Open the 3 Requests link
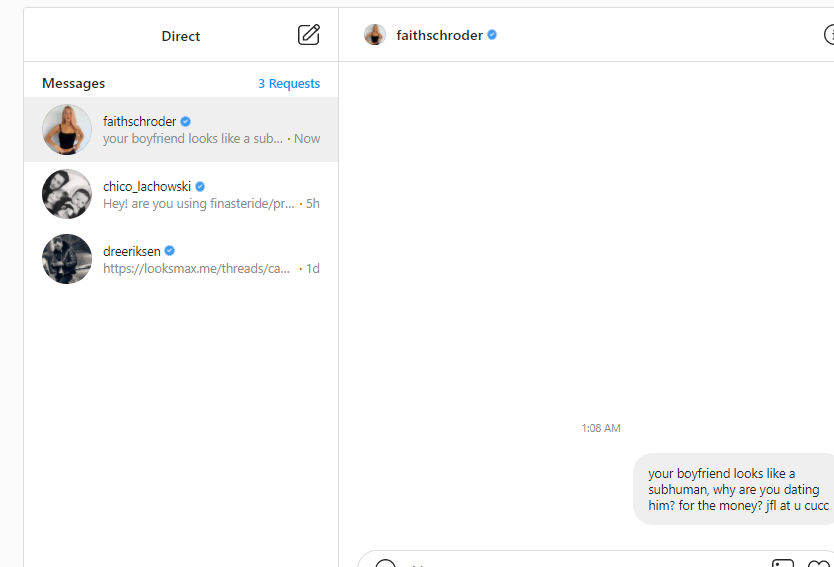 coord(289,84)
